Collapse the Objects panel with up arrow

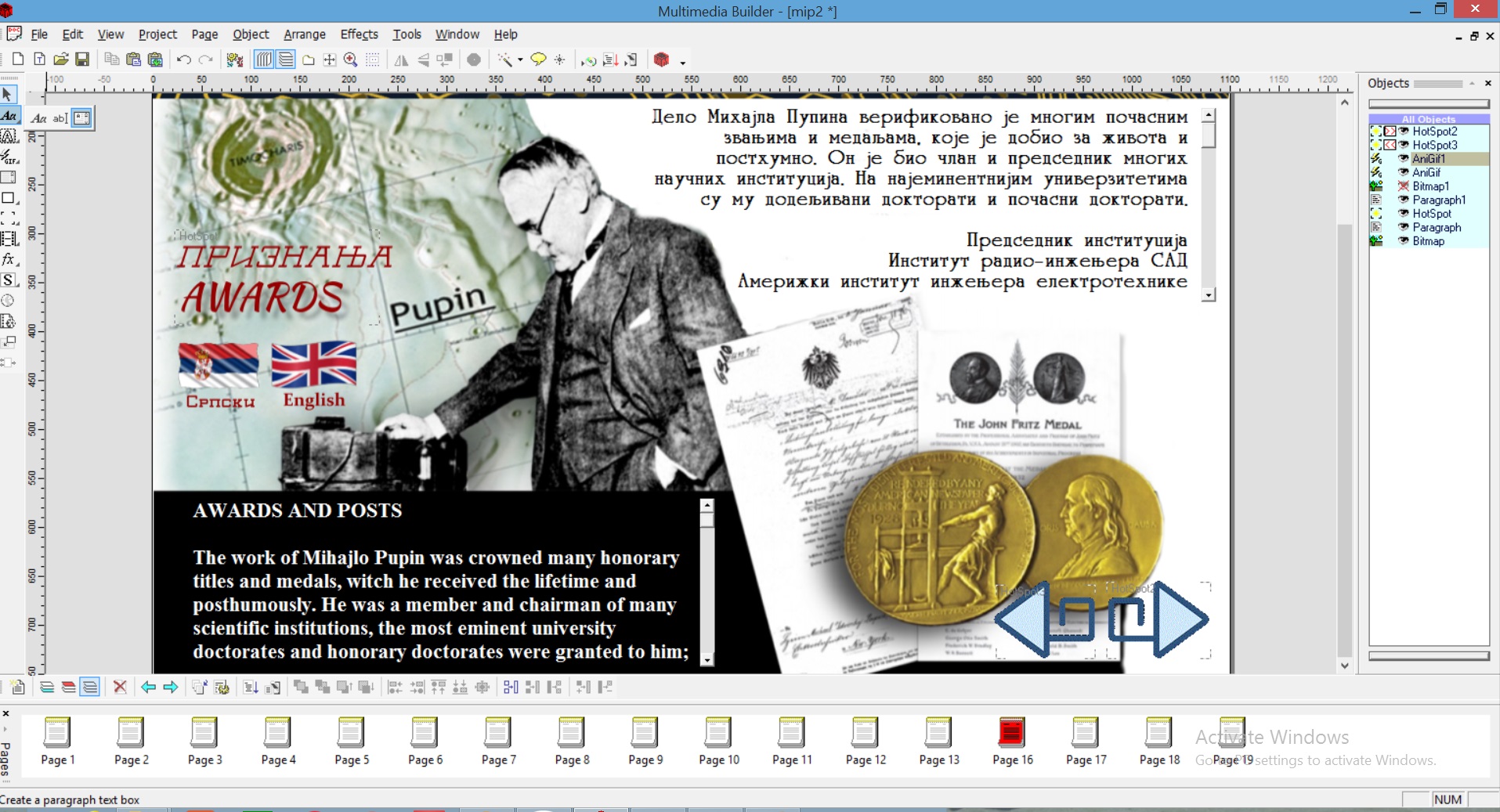1472,83
